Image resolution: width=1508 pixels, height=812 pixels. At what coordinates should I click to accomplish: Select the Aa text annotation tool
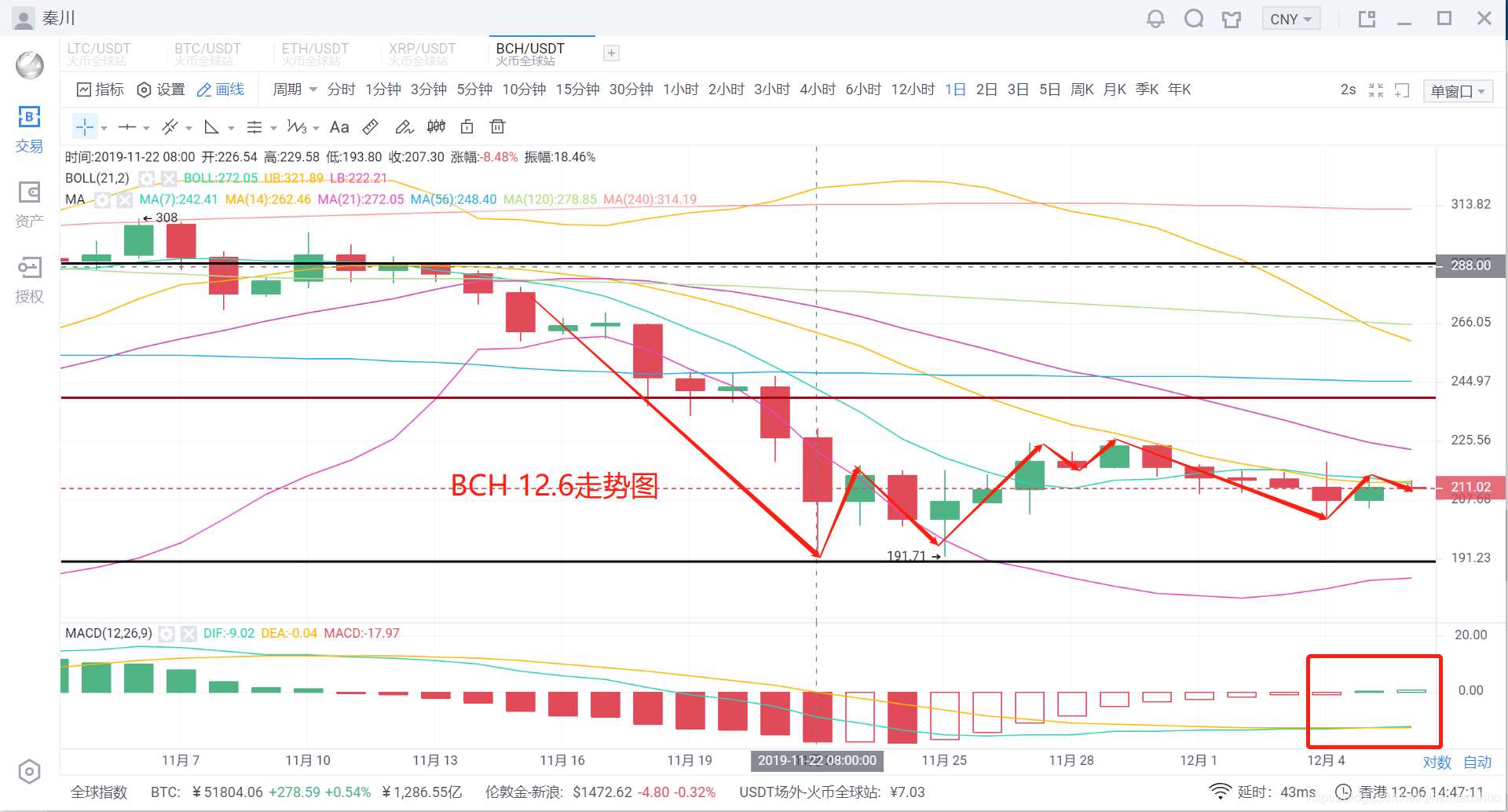[339, 126]
